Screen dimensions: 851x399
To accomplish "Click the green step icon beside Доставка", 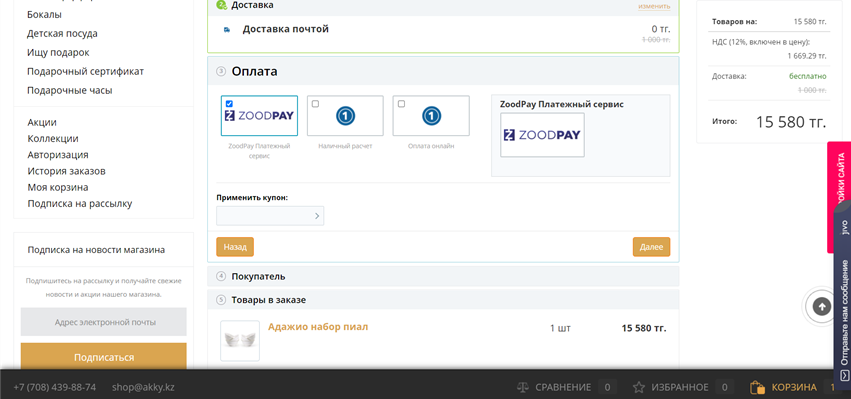I will tap(221, 5).
